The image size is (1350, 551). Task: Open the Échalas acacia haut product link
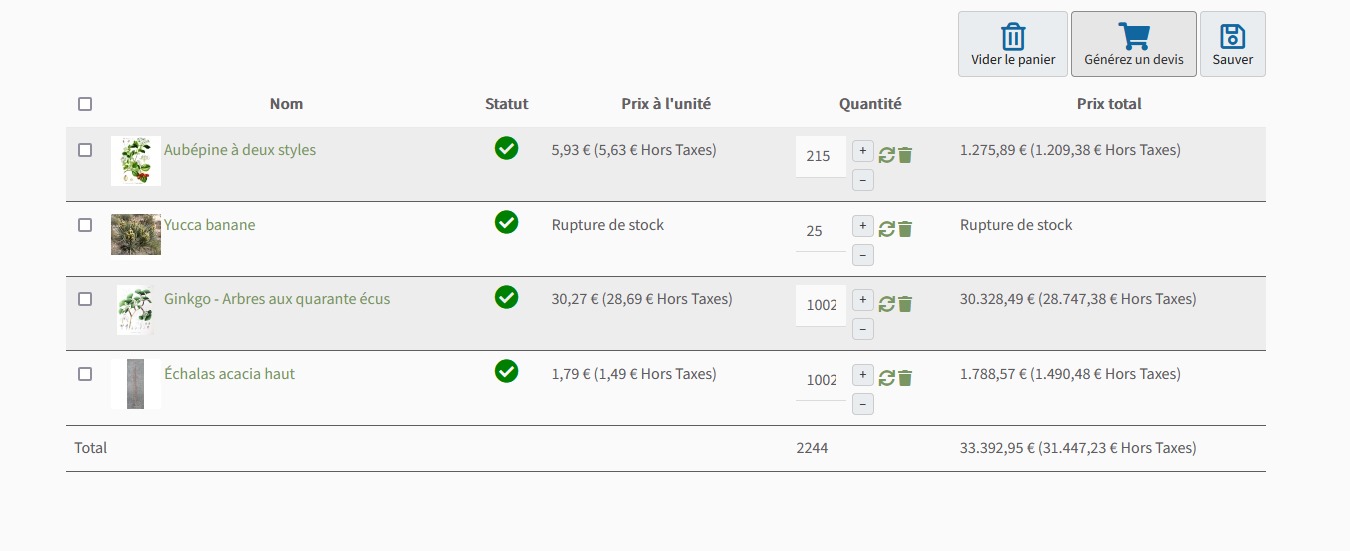(x=229, y=374)
